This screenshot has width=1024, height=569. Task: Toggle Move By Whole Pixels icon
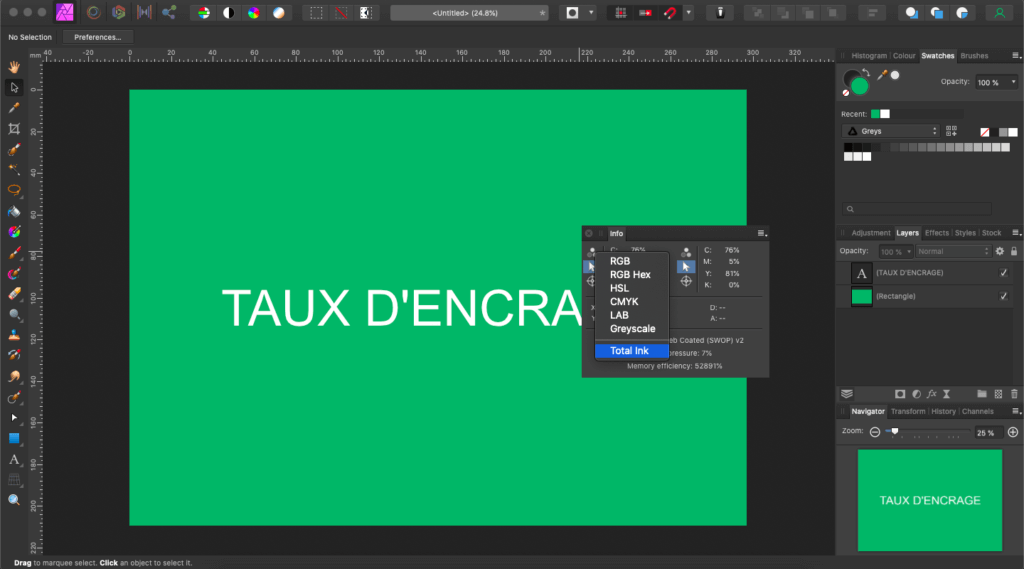(645, 13)
